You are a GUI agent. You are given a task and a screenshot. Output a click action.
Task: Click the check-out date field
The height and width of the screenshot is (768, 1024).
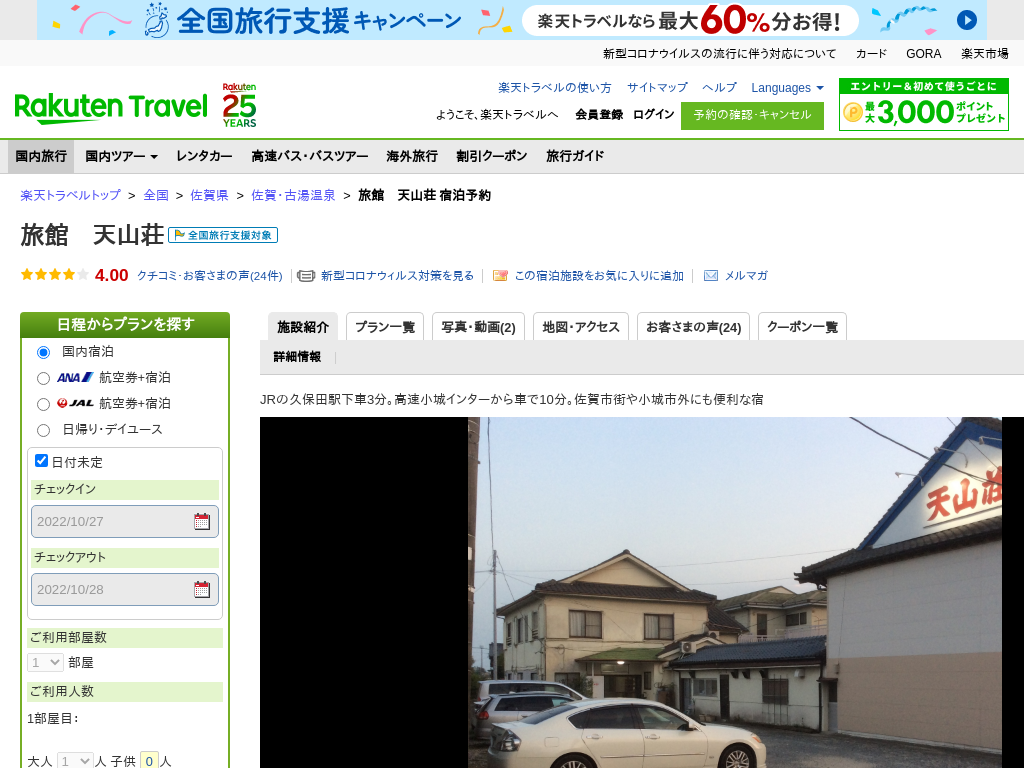[125, 589]
